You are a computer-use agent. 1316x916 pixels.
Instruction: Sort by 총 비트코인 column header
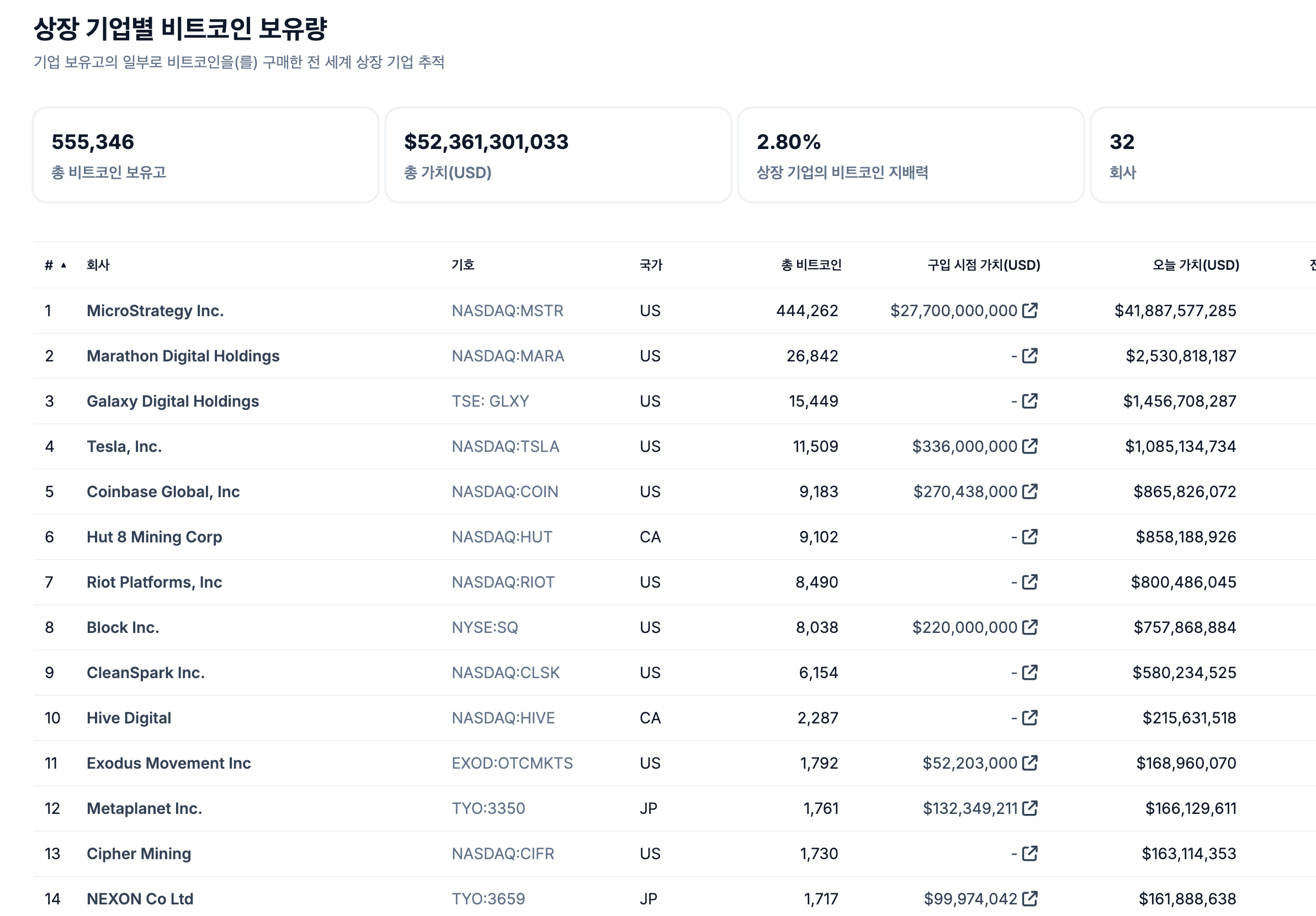point(811,265)
